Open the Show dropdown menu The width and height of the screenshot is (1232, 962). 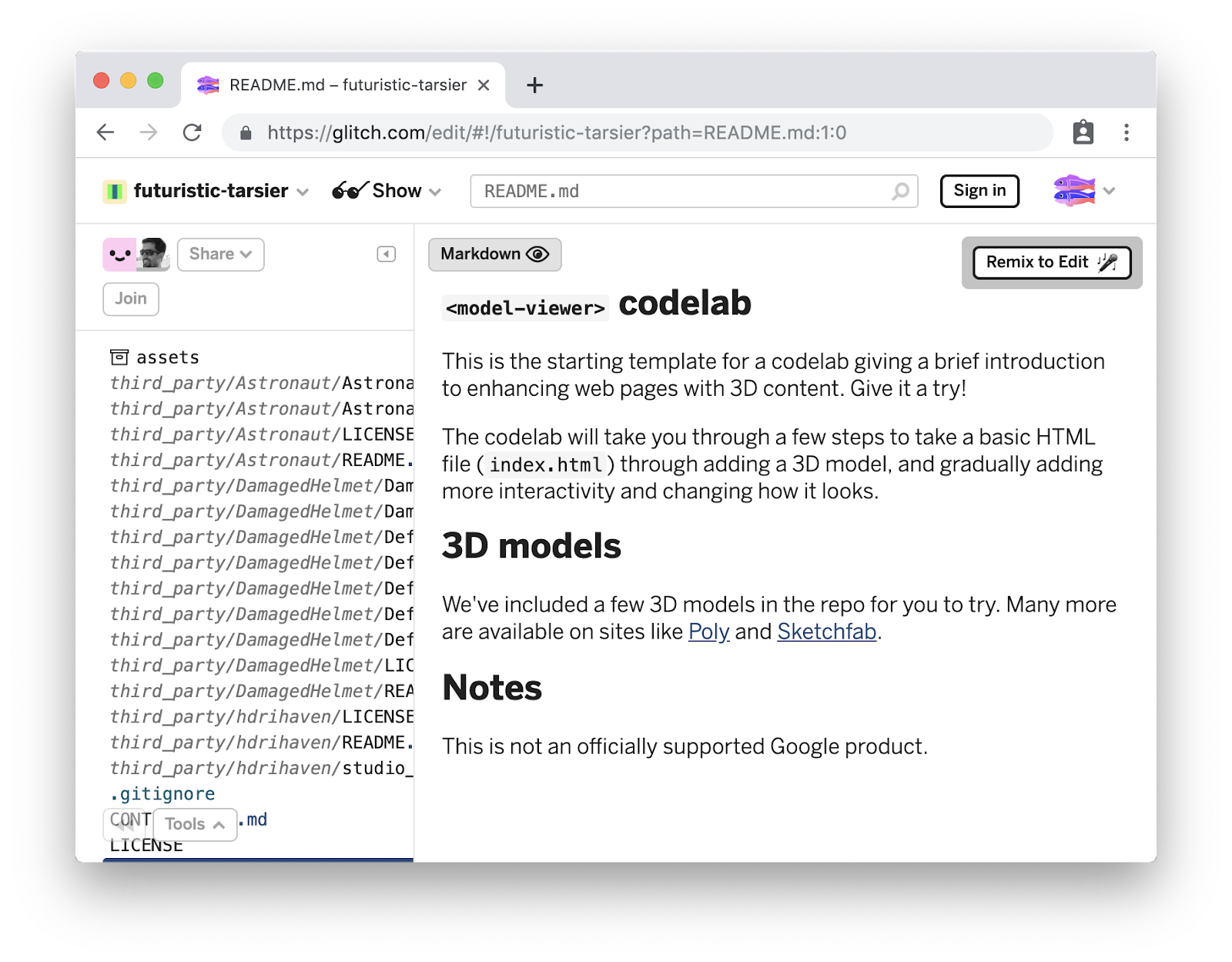click(x=387, y=191)
